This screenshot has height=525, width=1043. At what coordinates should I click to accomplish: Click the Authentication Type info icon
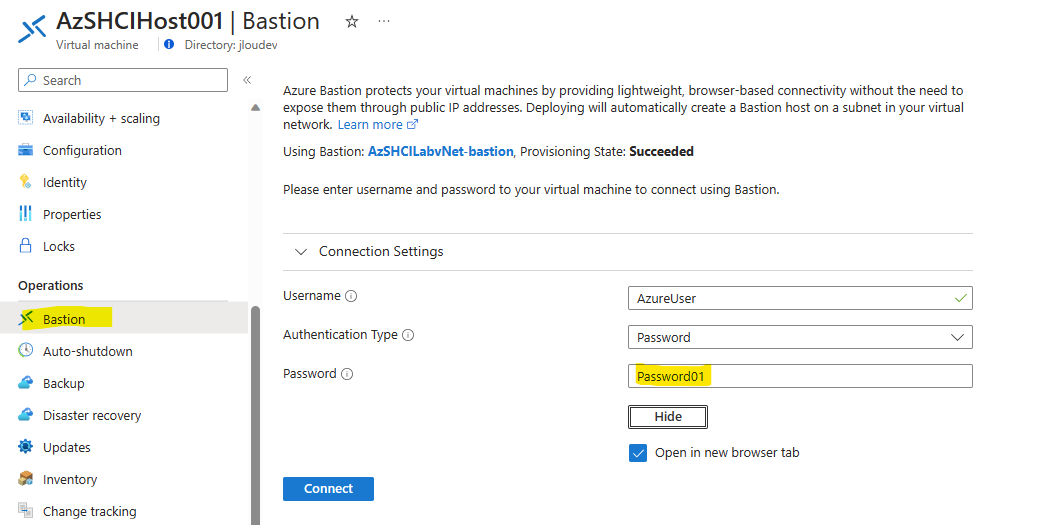[408, 335]
